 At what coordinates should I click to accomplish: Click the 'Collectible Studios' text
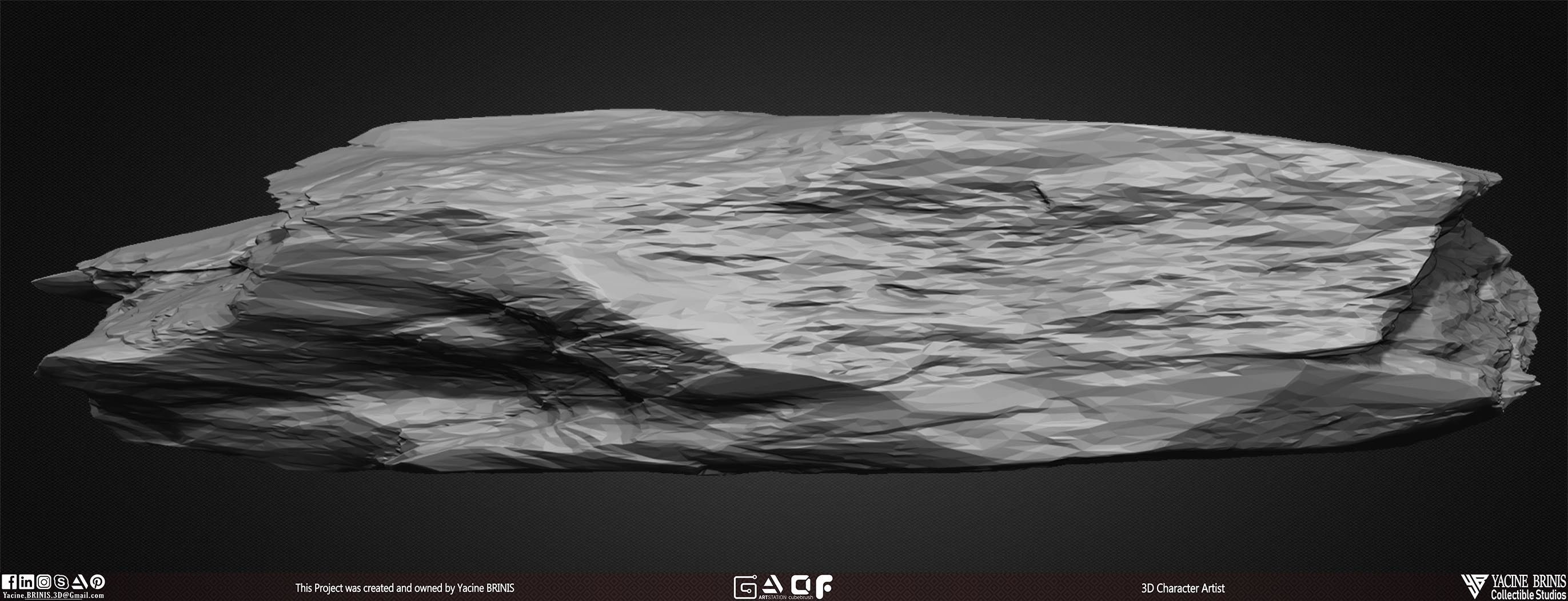click(1528, 595)
